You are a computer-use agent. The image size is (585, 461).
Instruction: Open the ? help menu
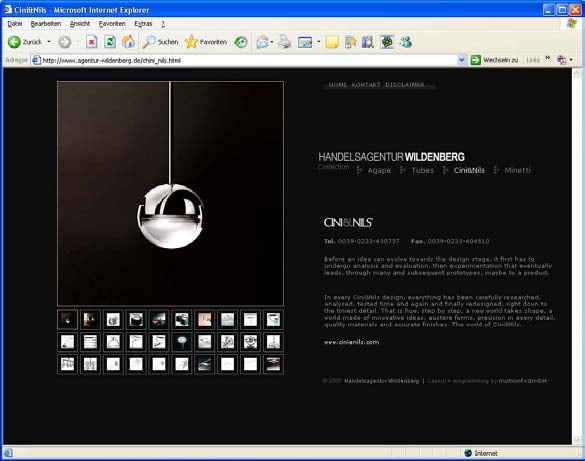pos(163,24)
